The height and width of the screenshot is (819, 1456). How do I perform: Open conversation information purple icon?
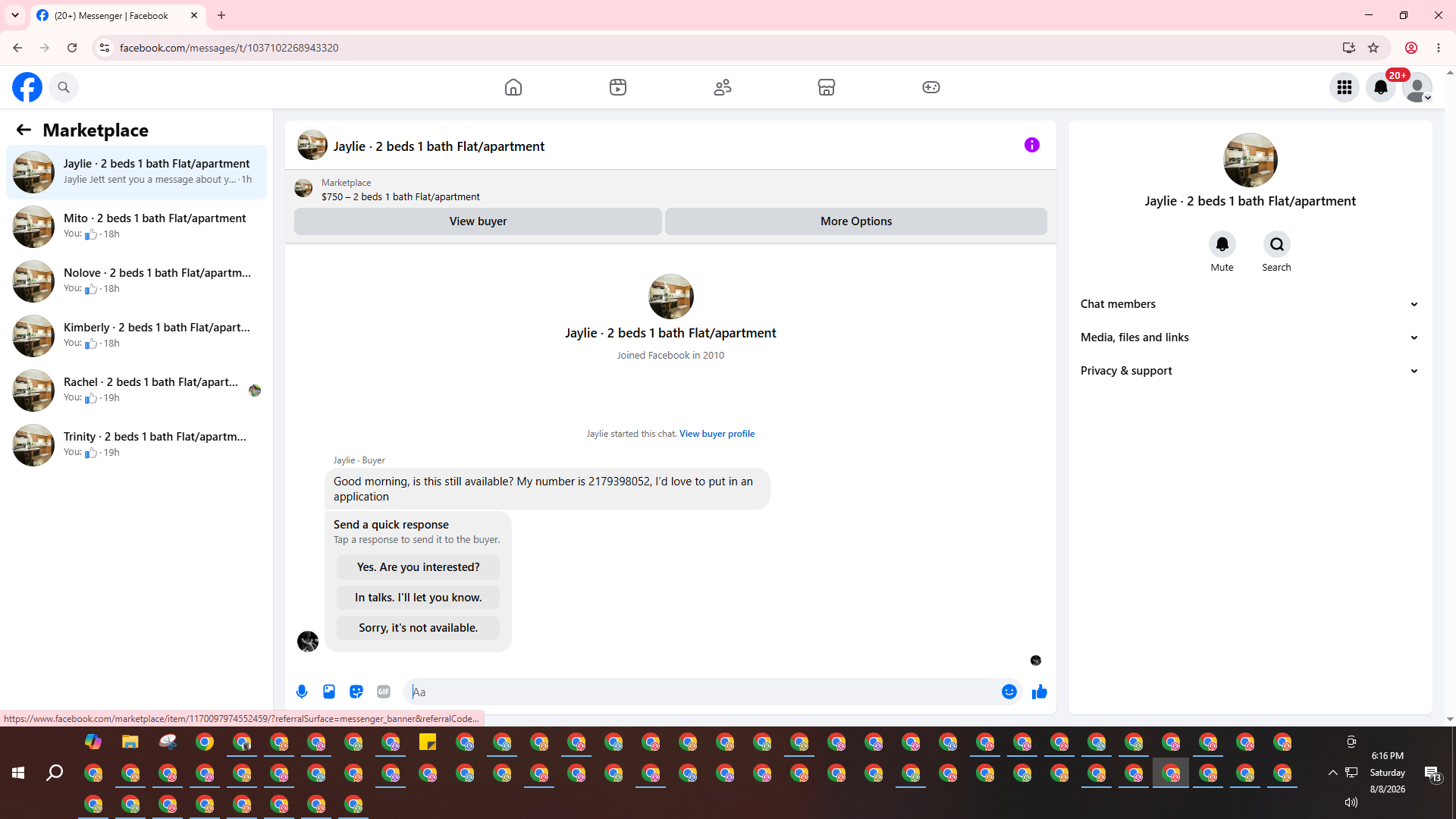[x=1032, y=145]
